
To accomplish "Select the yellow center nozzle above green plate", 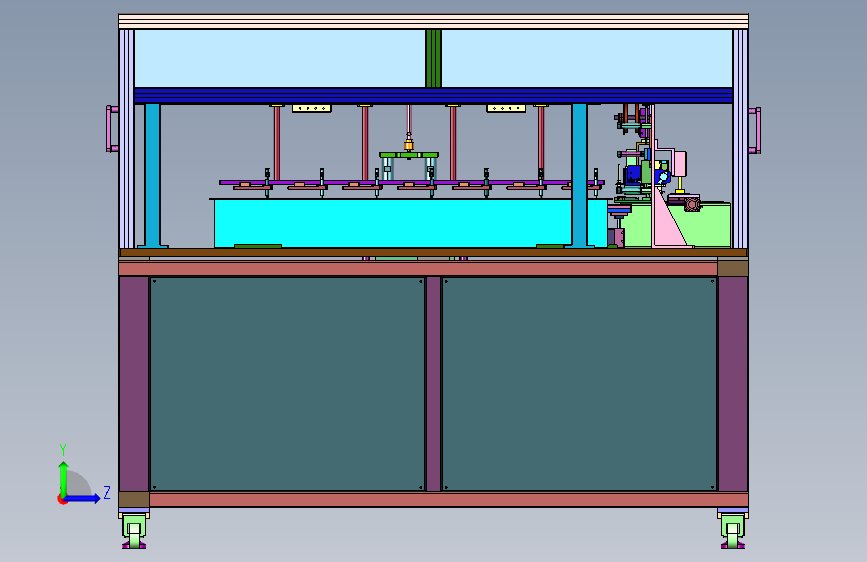I will coord(409,145).
